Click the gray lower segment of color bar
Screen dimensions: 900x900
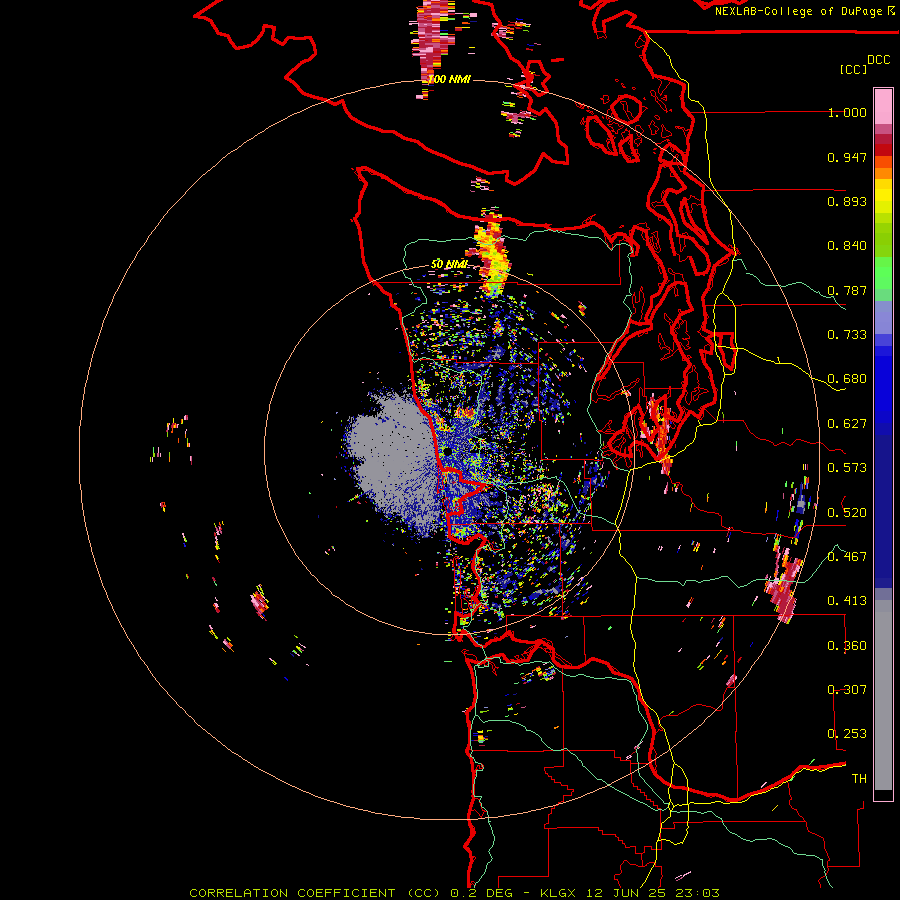click(x=883, y=695)
